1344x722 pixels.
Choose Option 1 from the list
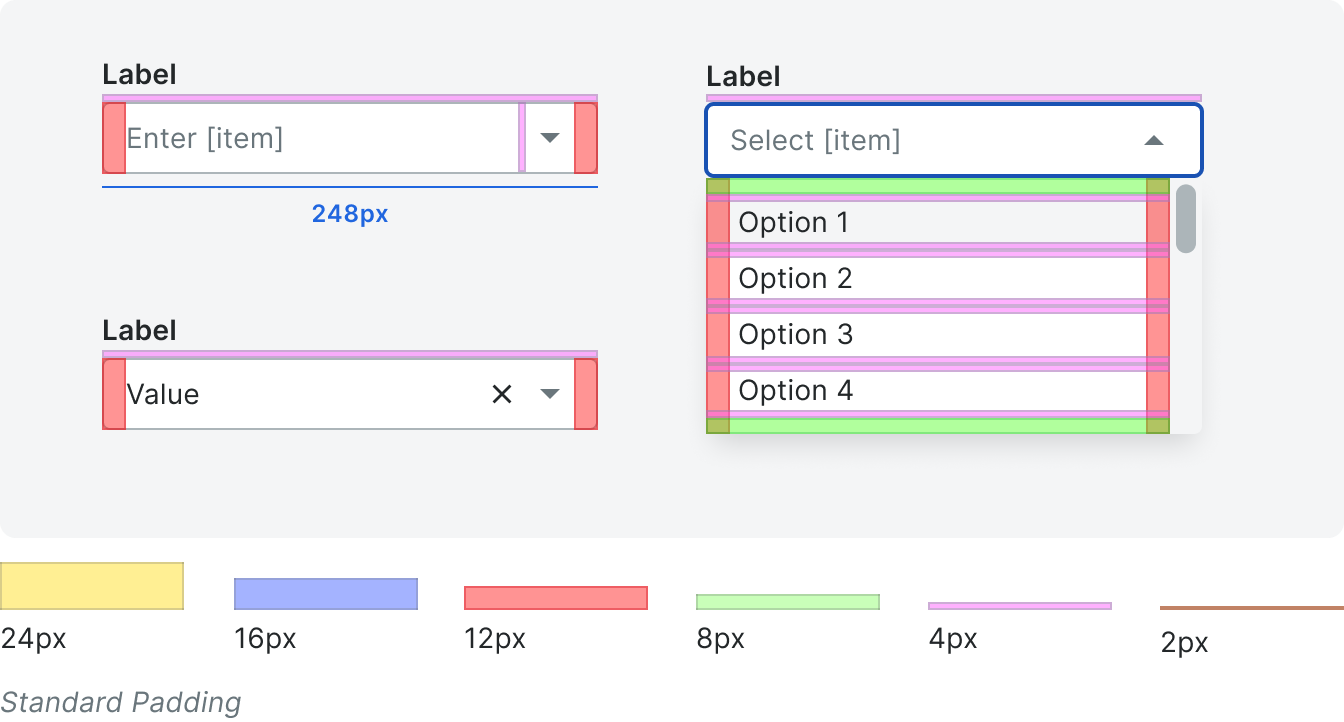tap(938, 222)
